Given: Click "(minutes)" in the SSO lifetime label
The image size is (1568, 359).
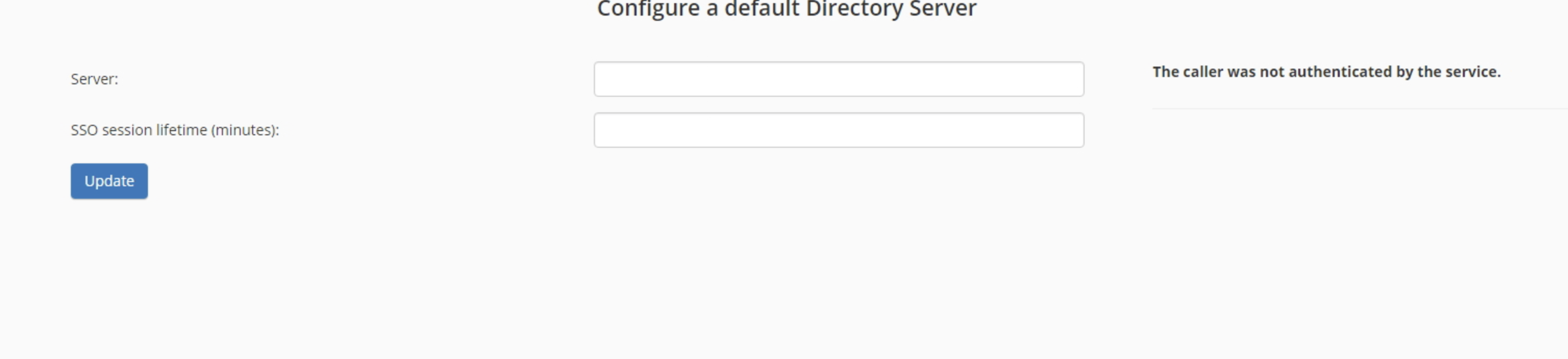Looking at the screenshot, I should [x=245, y=130].
